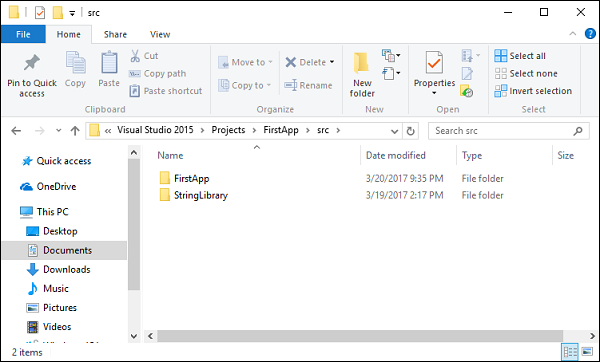The height and width of the screenshot is (362, 600).
Task: Open the Delete dropdown arrow
Action: 332,62
